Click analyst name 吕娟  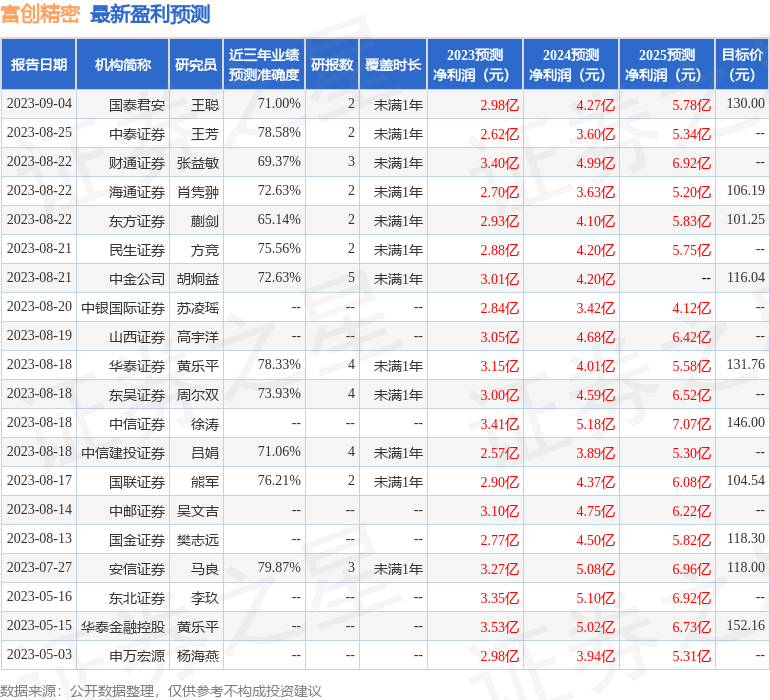[205, 452]
